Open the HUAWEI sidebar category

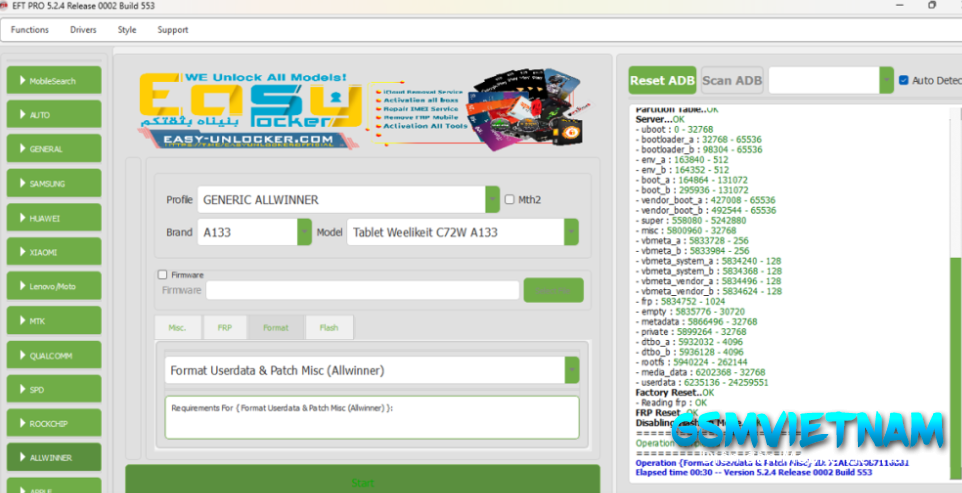click(x=54, y=217)
